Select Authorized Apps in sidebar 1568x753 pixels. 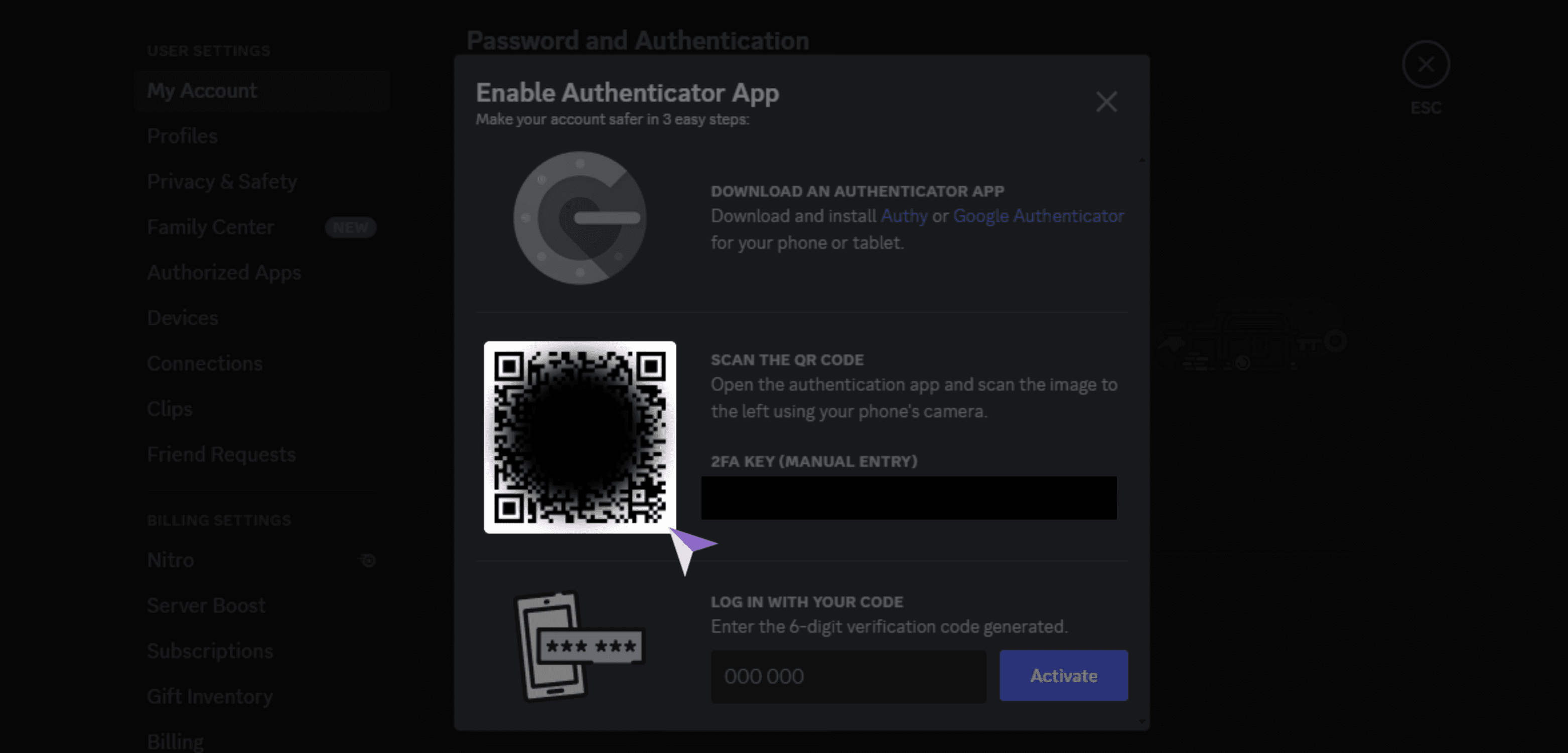[224, 272]
